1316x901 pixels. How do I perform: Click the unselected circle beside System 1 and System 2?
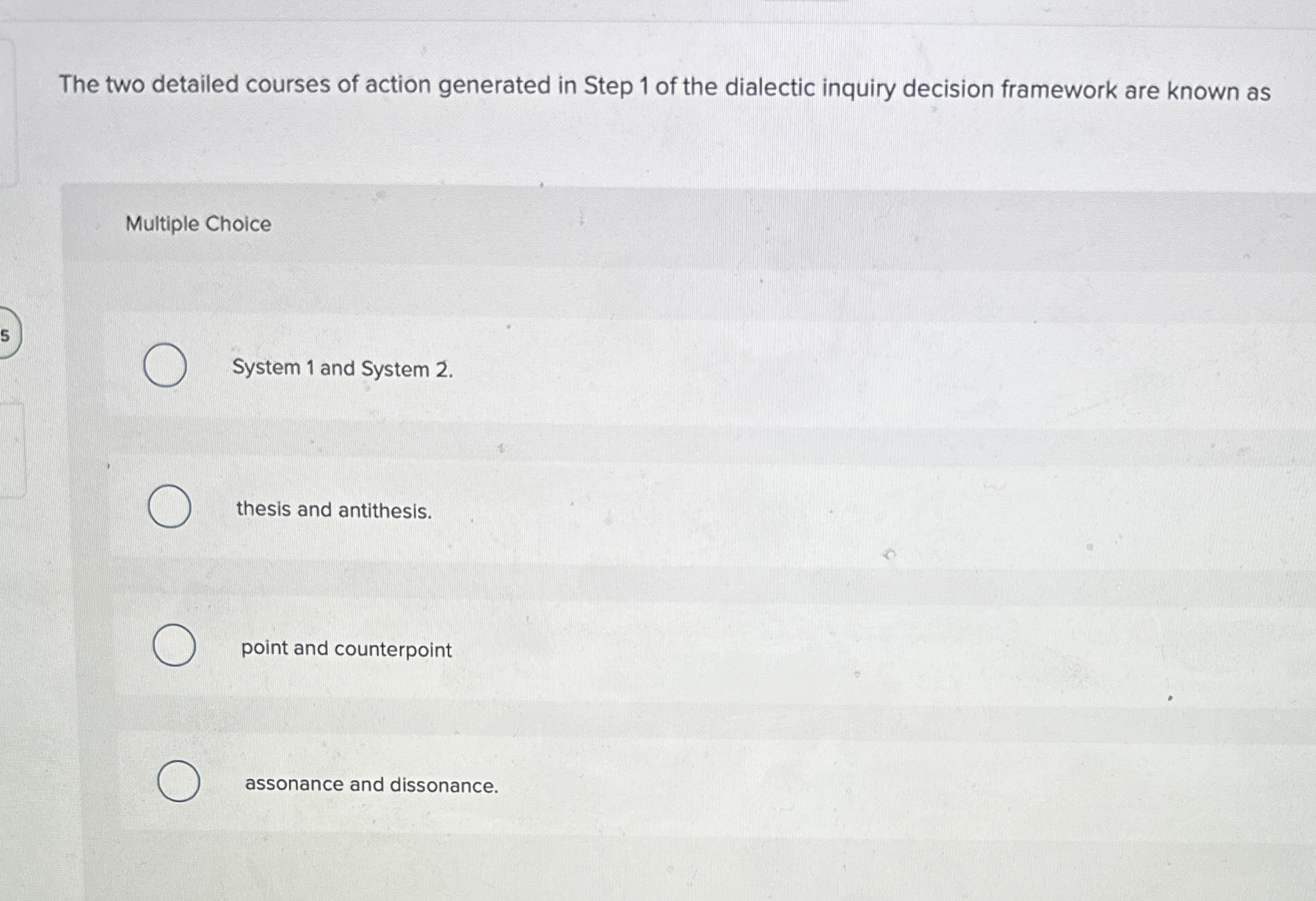[166, 367]
